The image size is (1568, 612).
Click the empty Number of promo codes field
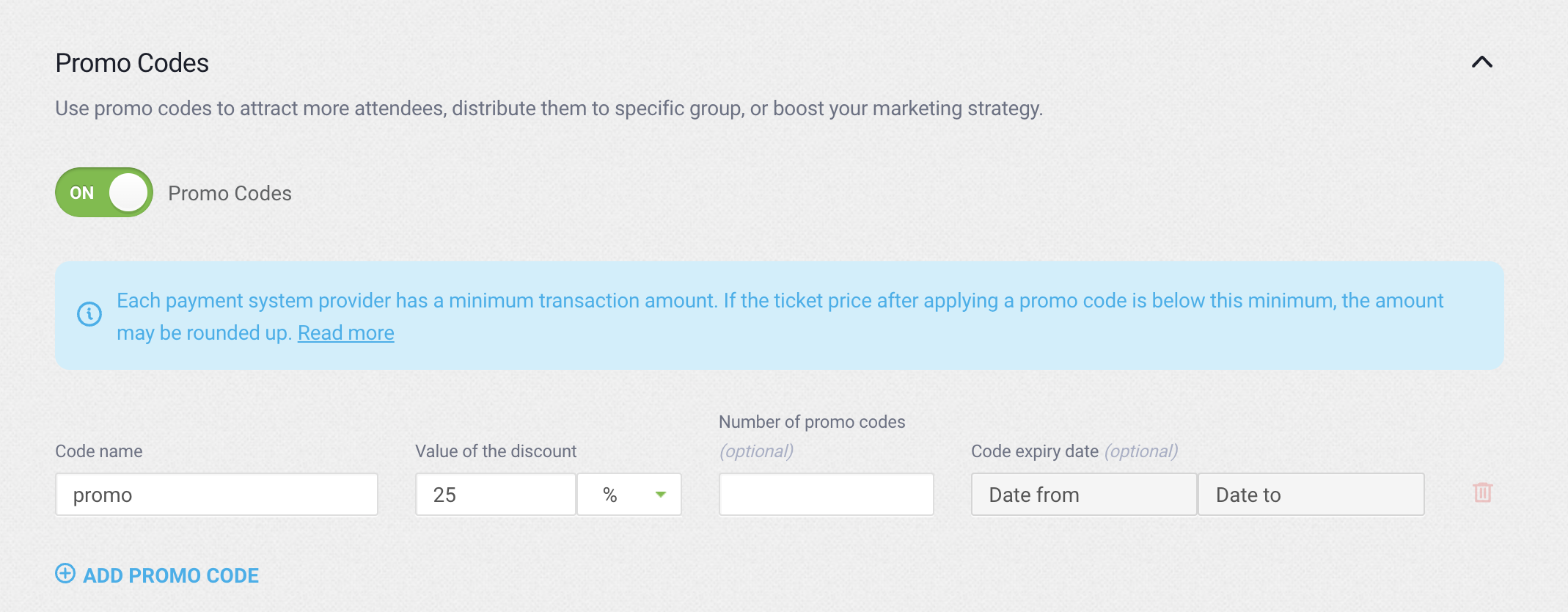(x=826, y=495)
